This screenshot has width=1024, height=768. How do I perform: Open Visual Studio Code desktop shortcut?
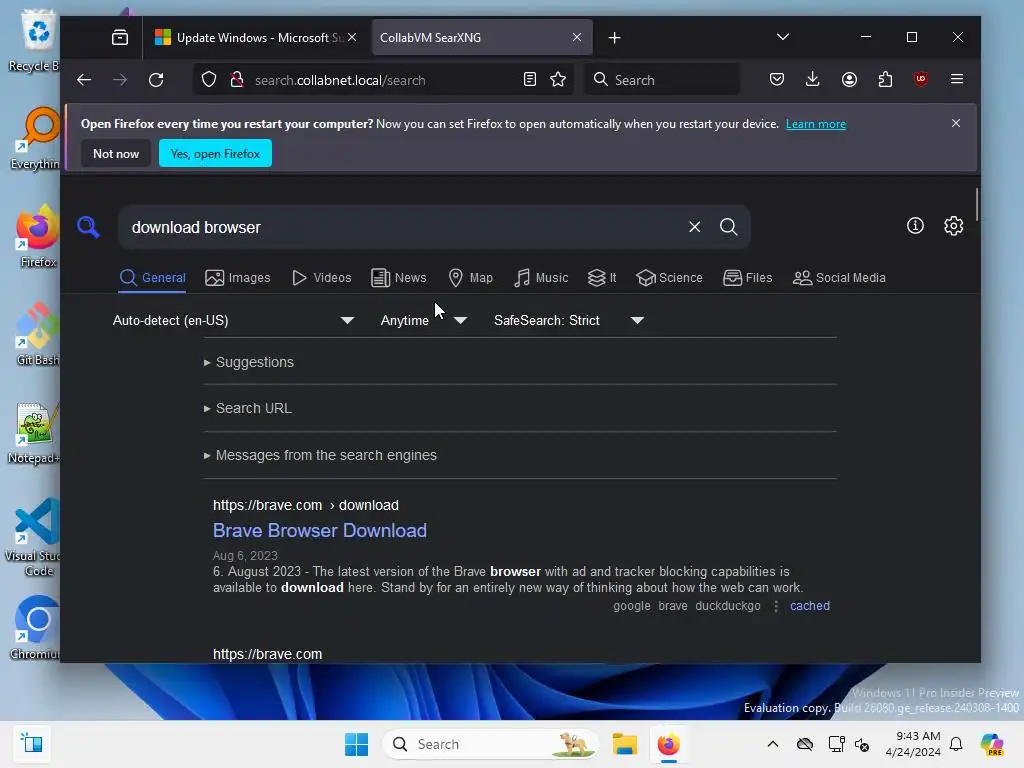pos(36,537)
